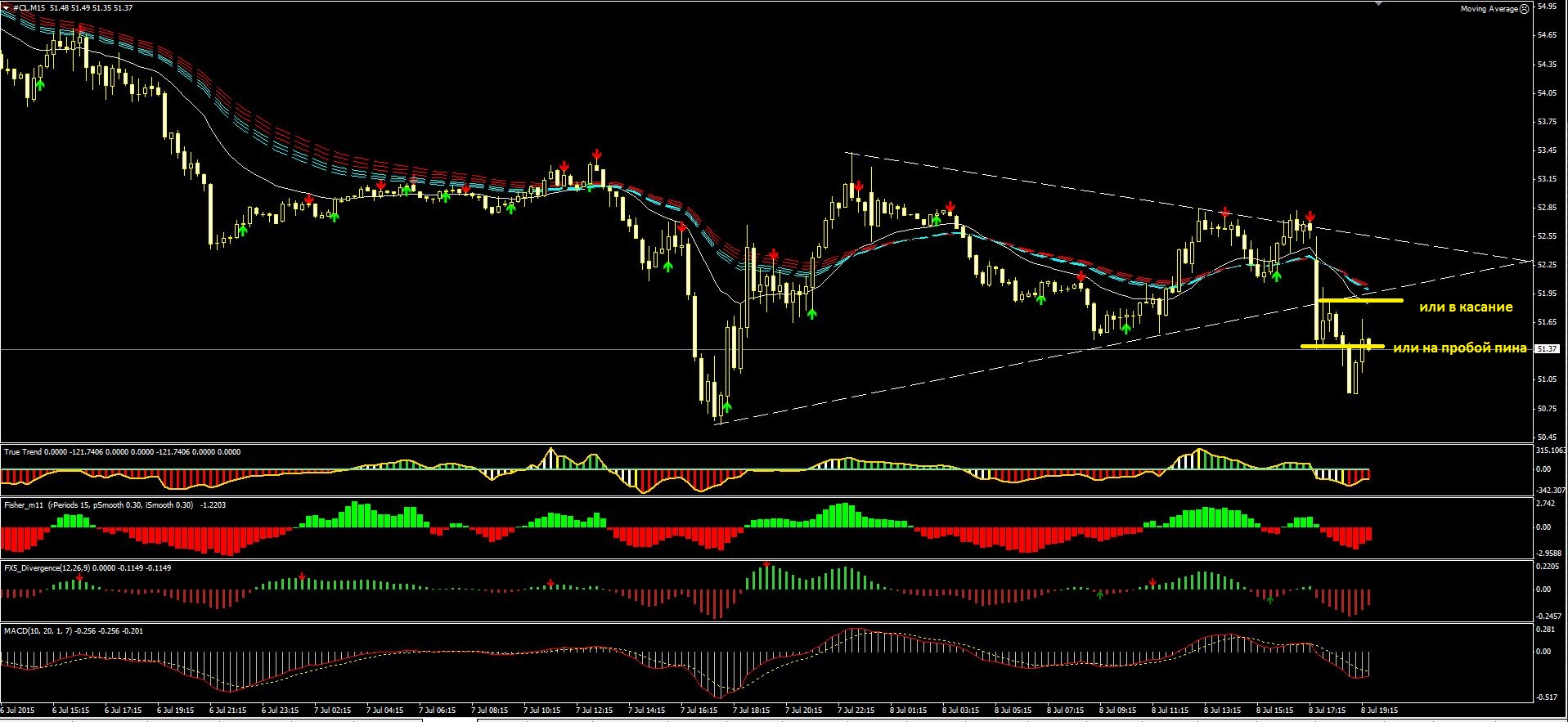This screenshot has width=1568, height=722.
Task: Click the 2.742 Fisher scale value
Action: (x=1545, y=504)
